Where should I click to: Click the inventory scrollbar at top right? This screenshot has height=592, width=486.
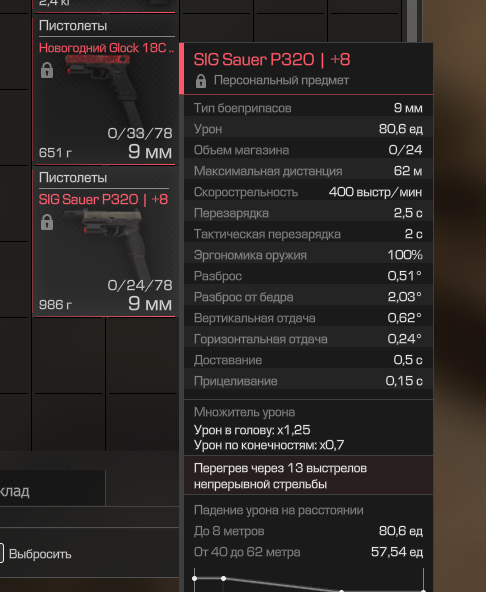[x=412, y=21]
